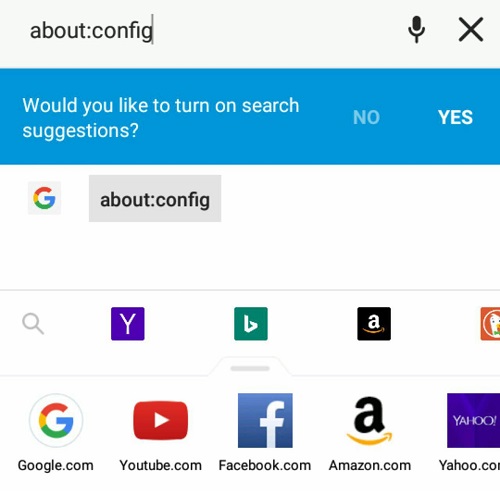Viewport: 500px width, 491px height.
Task: Click the about:config address field
Action: [213, 30]
